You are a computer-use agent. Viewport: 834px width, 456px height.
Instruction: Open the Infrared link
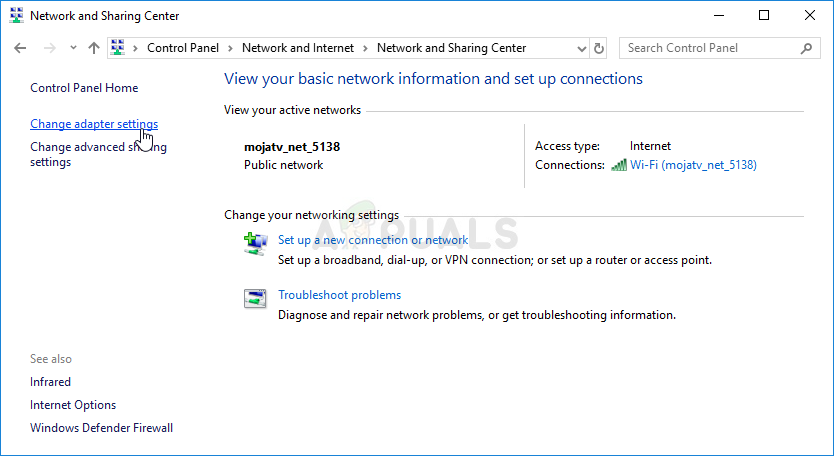(x=50, y=382)
